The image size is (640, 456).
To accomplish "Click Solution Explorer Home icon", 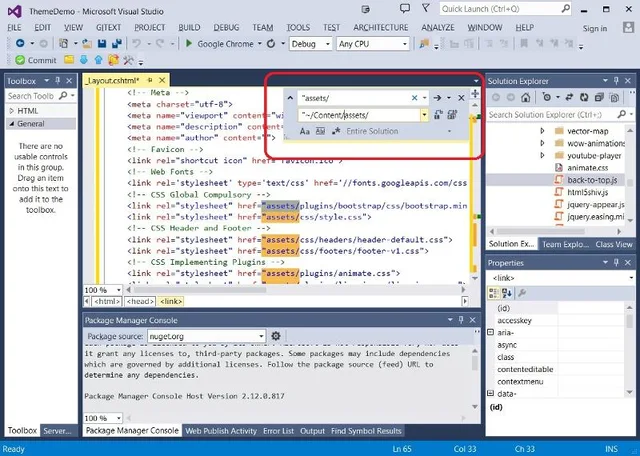I will (x=526, y=97).
